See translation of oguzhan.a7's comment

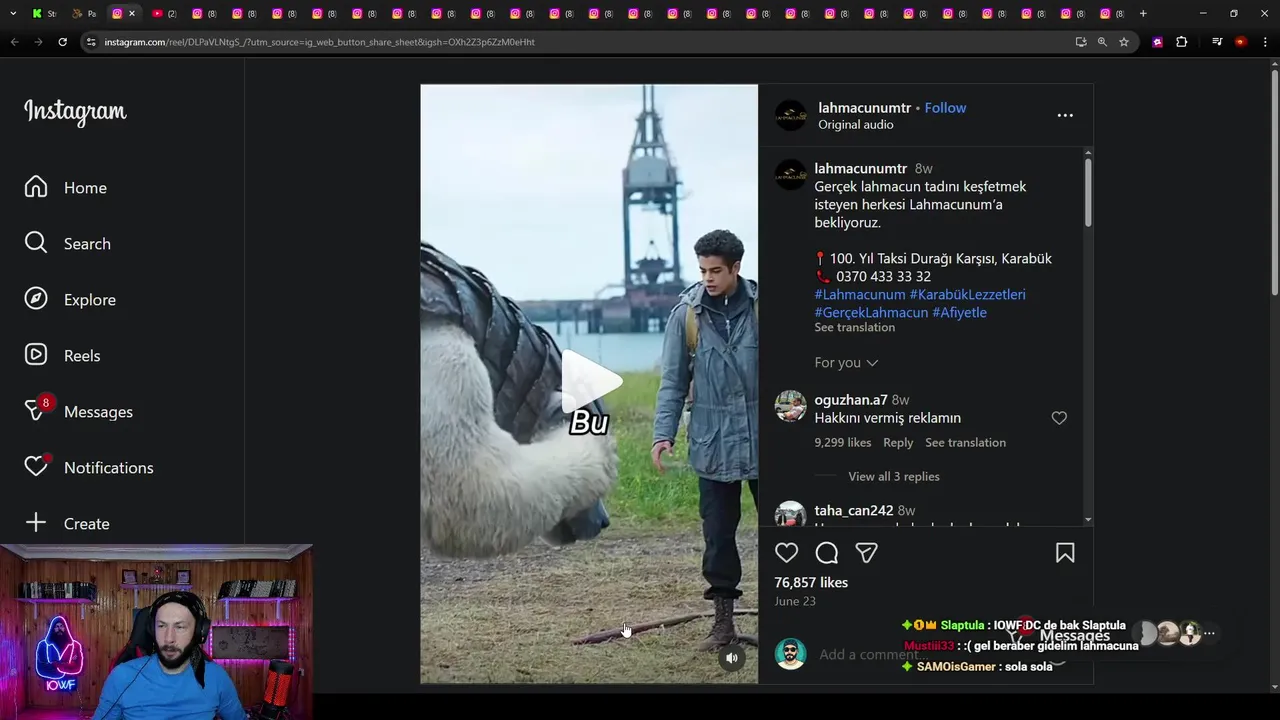965,443
